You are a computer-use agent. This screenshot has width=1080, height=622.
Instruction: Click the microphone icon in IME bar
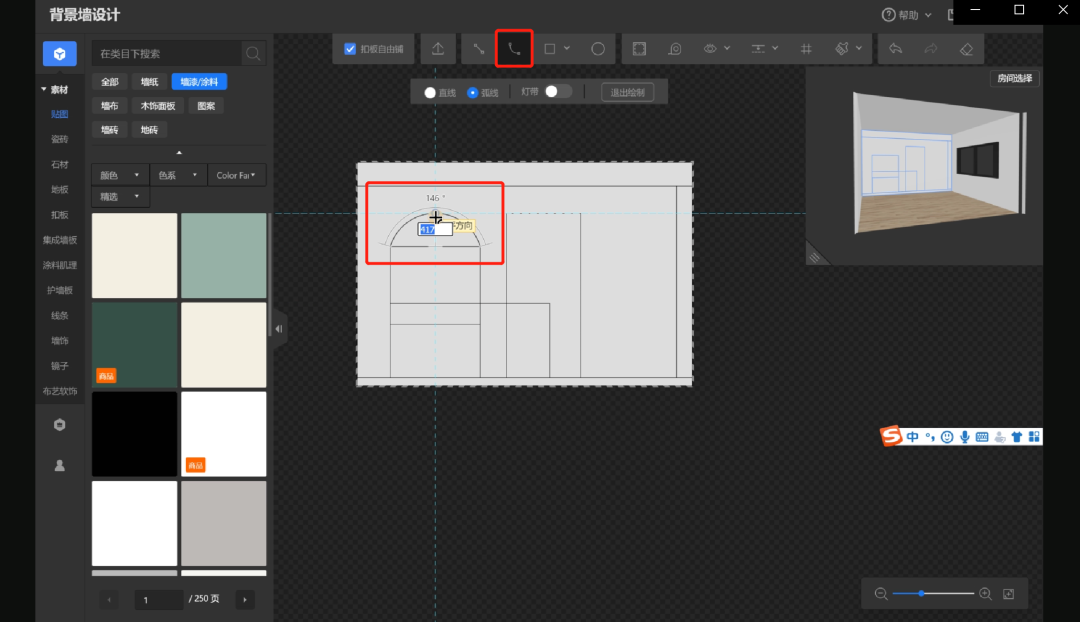pos(965,437)
